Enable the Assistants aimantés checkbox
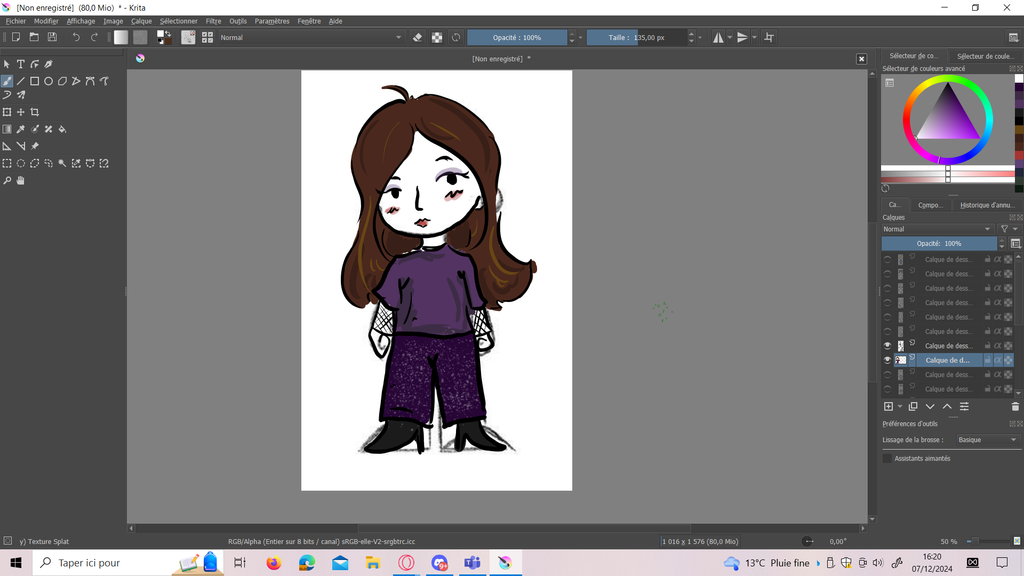The width and height of the screenshot is (1024, 576). 887,458
